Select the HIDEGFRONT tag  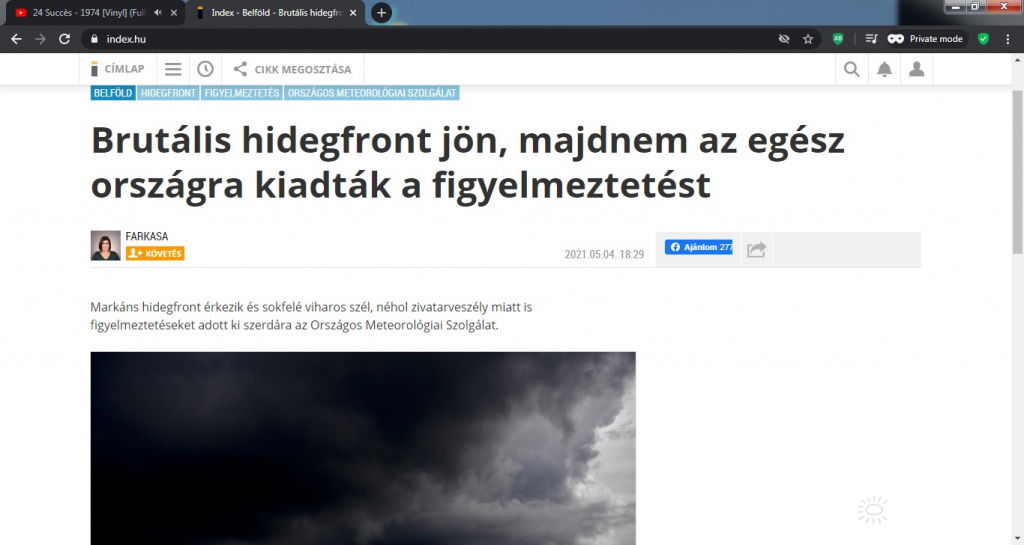[168, 93]
